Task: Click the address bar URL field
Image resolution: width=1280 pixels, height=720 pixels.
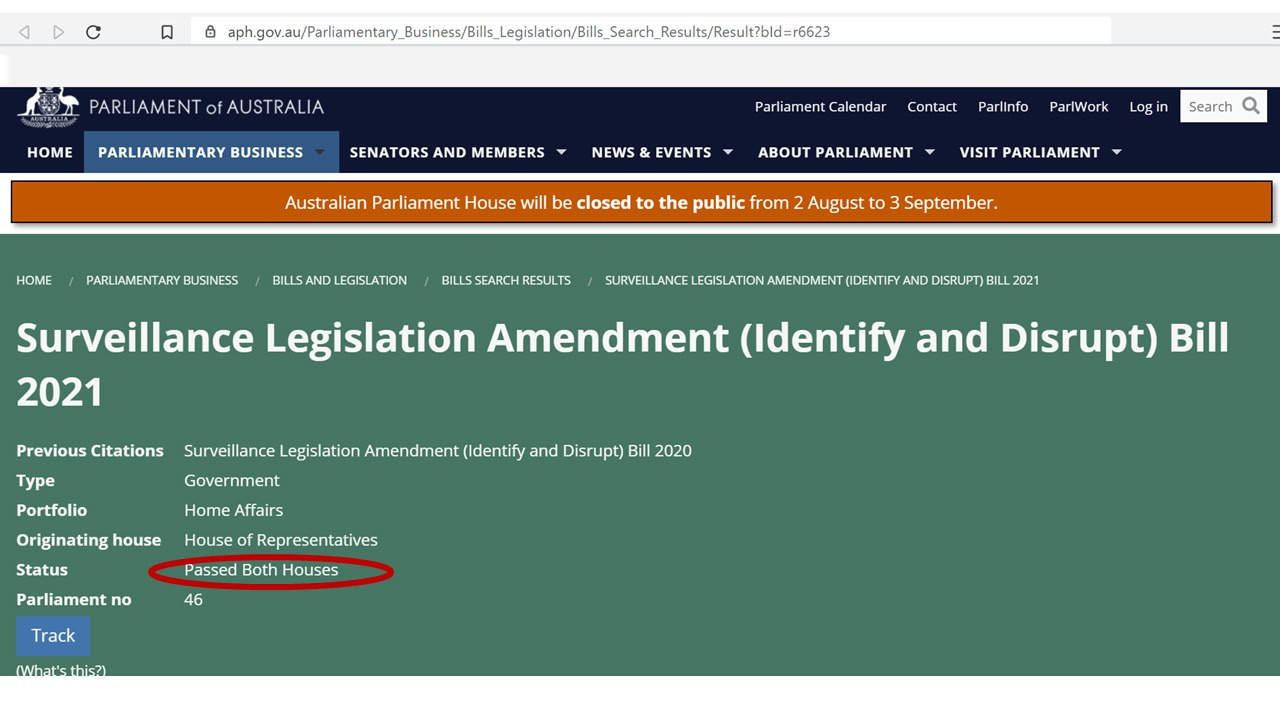Action: [600, 32]
